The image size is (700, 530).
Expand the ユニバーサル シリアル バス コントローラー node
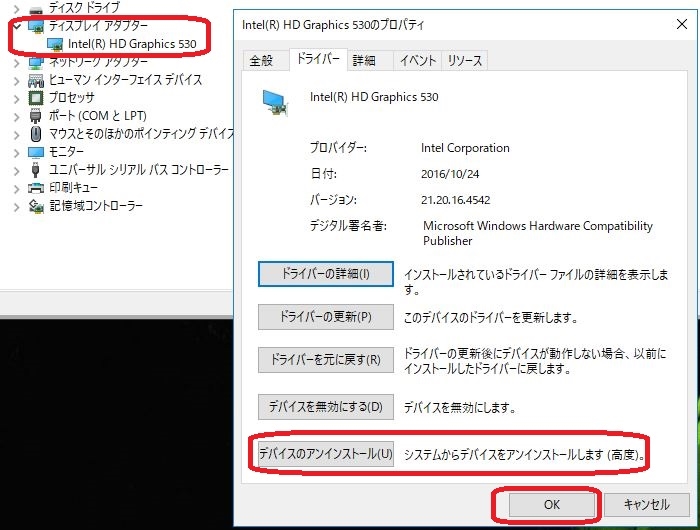pos(17,171)
